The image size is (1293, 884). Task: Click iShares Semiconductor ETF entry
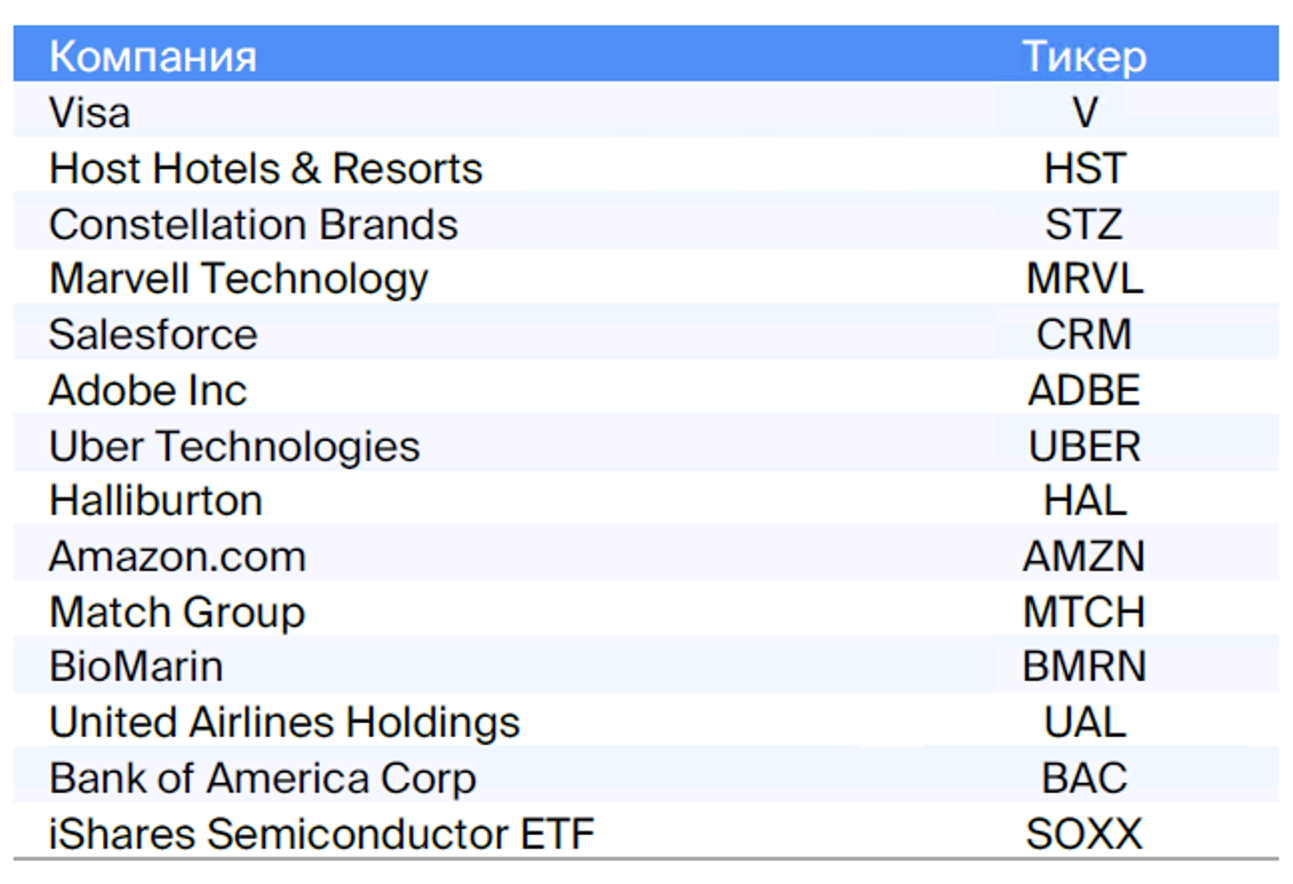321,834
